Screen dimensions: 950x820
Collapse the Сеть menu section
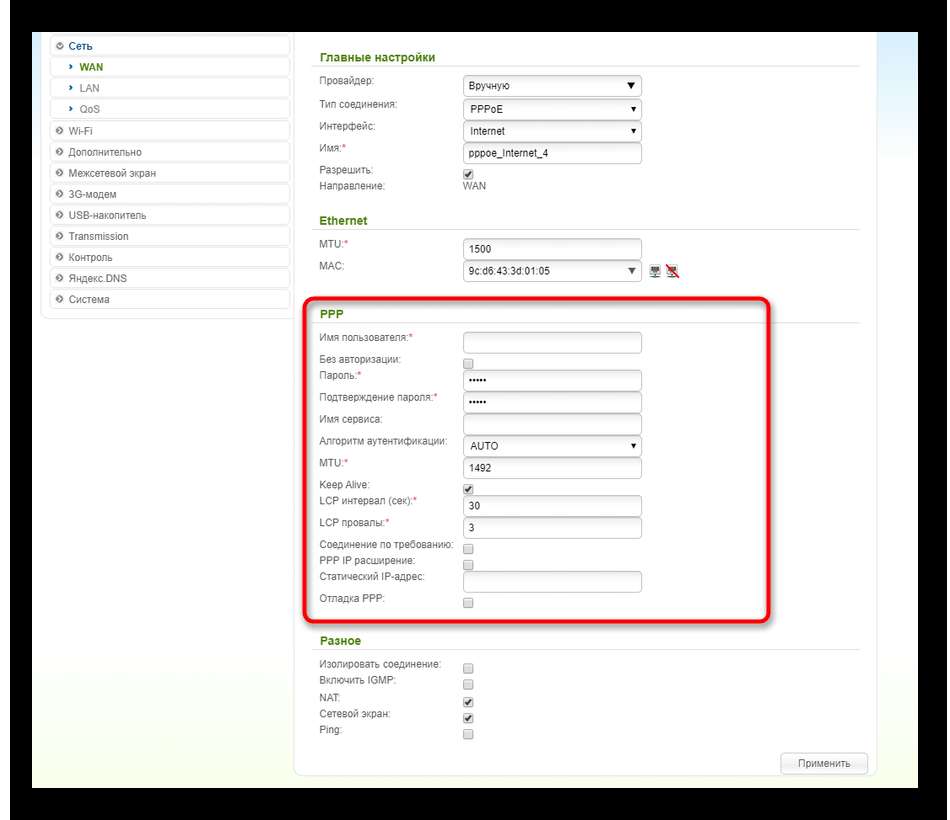click(170, 46)
